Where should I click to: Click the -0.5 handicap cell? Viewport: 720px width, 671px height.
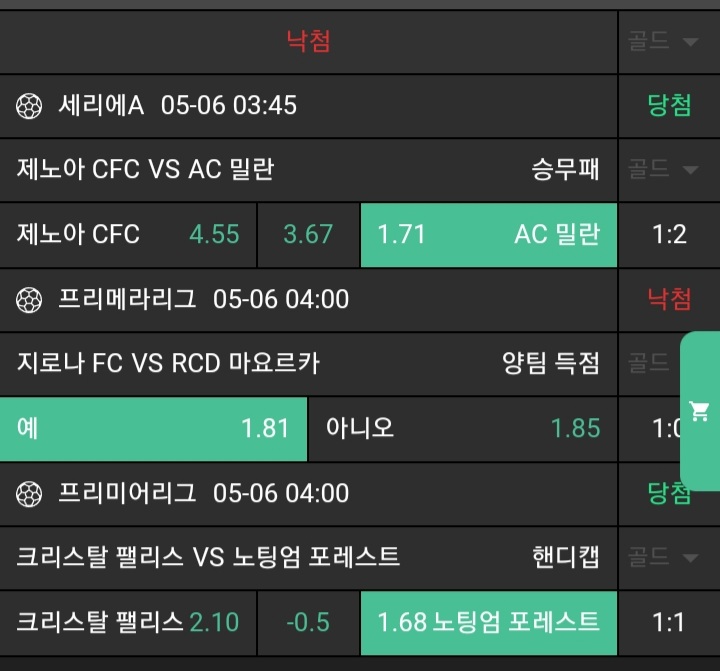pyautogui.click(x=308, y=622)
